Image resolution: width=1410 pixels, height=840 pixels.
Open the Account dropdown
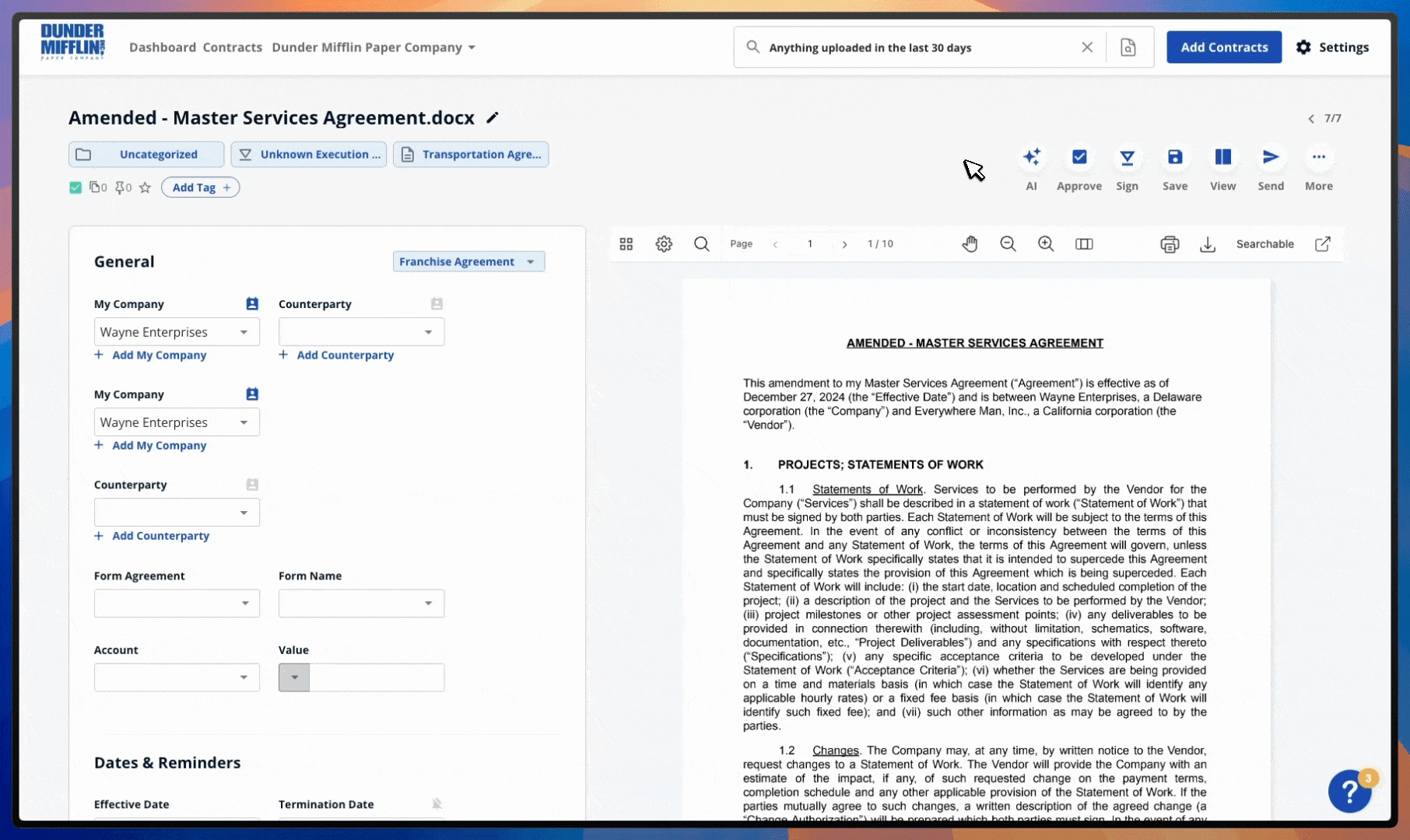coord(177,677)
